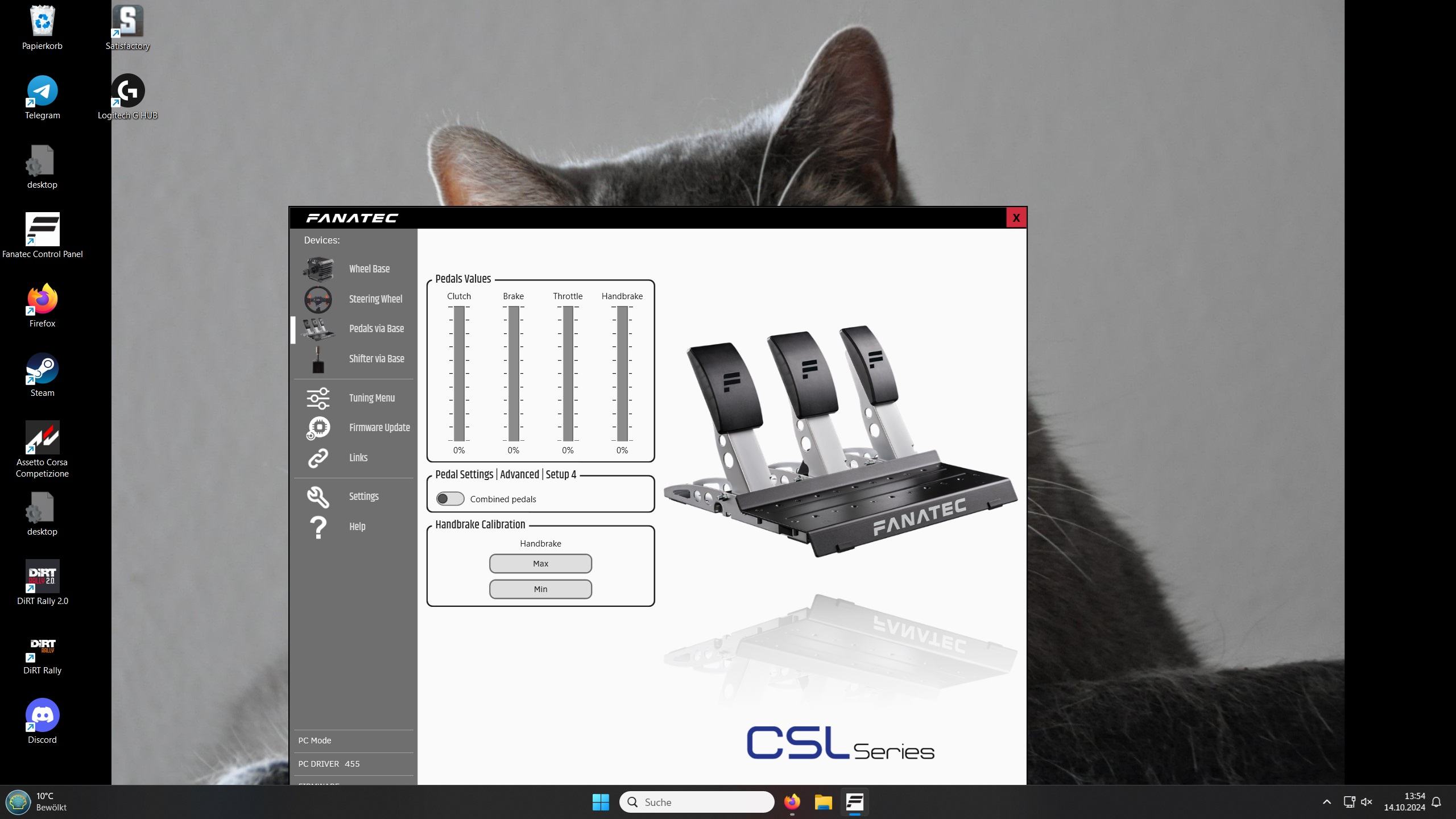Open Settings wrench icon

[318, 497]
